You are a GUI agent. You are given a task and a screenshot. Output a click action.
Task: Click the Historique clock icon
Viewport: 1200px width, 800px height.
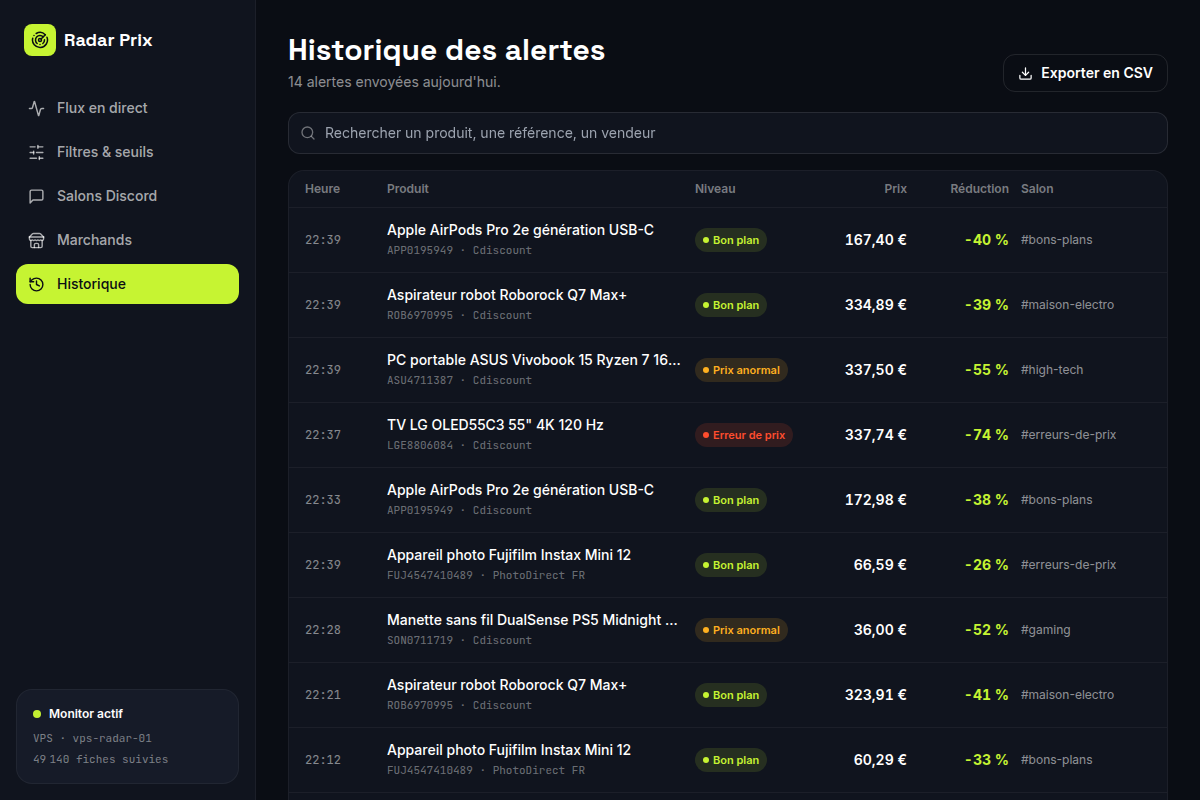37,284
